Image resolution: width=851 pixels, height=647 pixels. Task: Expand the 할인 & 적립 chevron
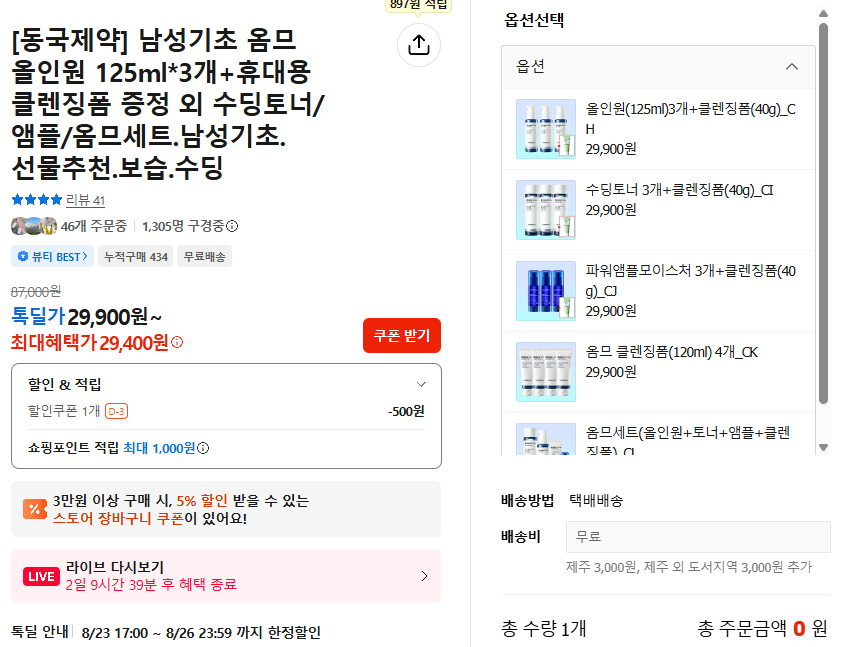tap(421, 384)
